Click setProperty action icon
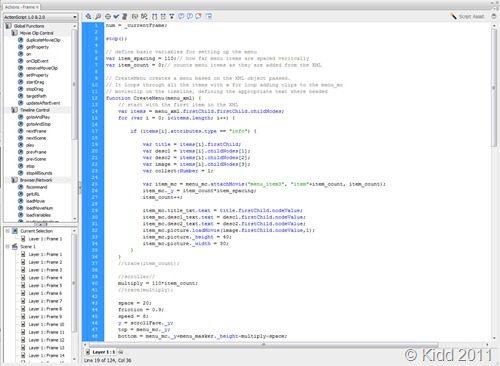Image resolution: width=500 pixels, height=366 pixels. [x=21, y=75]
